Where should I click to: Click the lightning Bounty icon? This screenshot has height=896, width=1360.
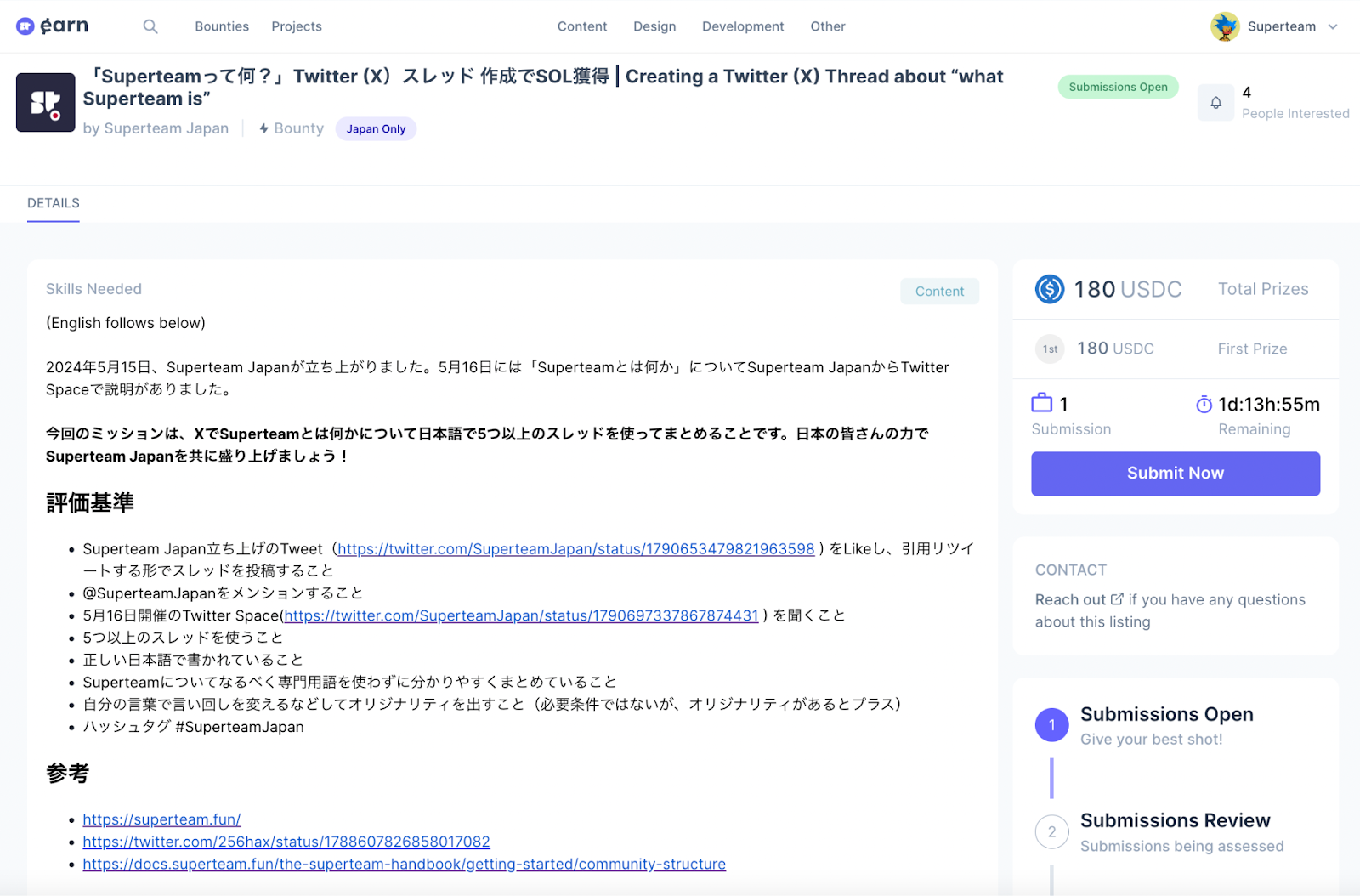coord(264,128)
